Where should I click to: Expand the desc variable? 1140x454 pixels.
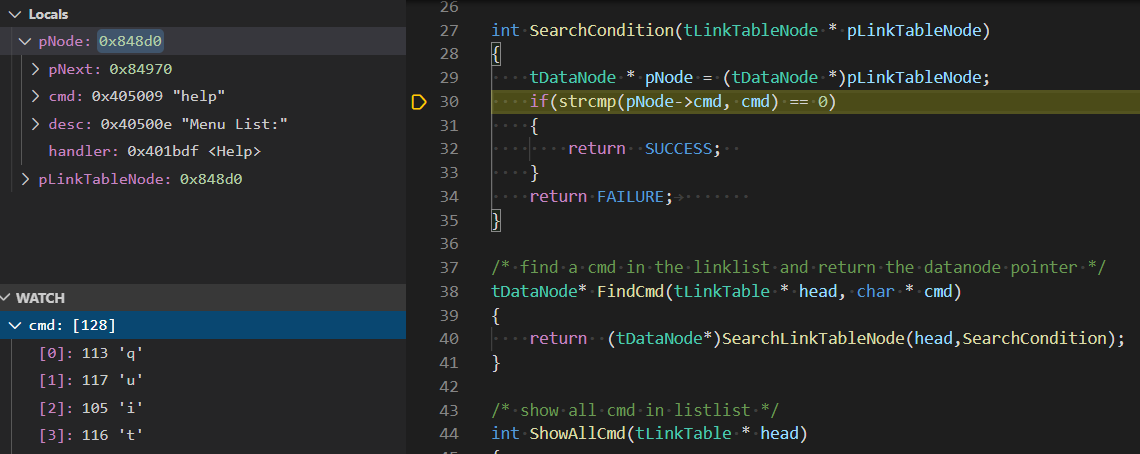click(x=36, y=124)
